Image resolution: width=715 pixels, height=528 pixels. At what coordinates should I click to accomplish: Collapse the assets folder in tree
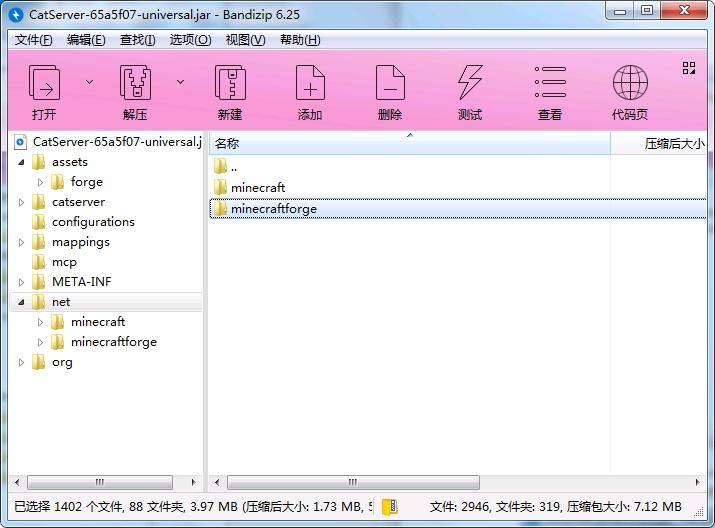[x=21, y=162]
